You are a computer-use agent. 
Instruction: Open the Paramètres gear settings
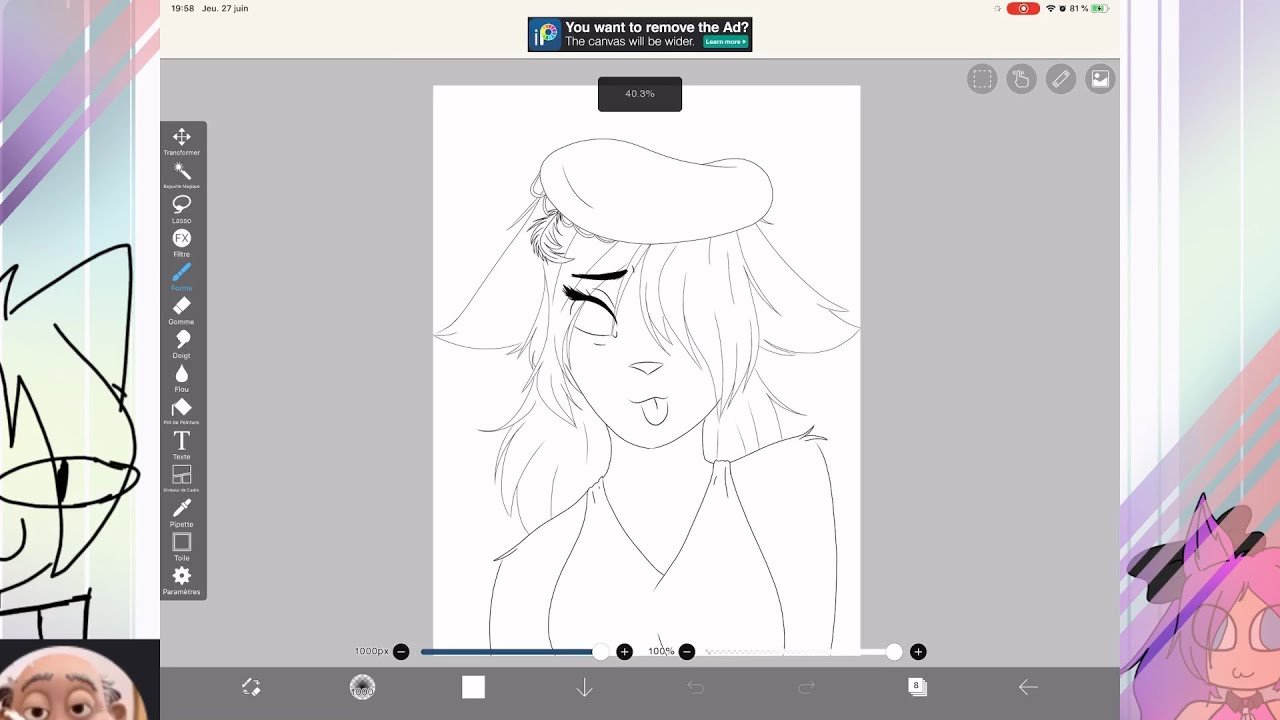(x=182, y=577)
